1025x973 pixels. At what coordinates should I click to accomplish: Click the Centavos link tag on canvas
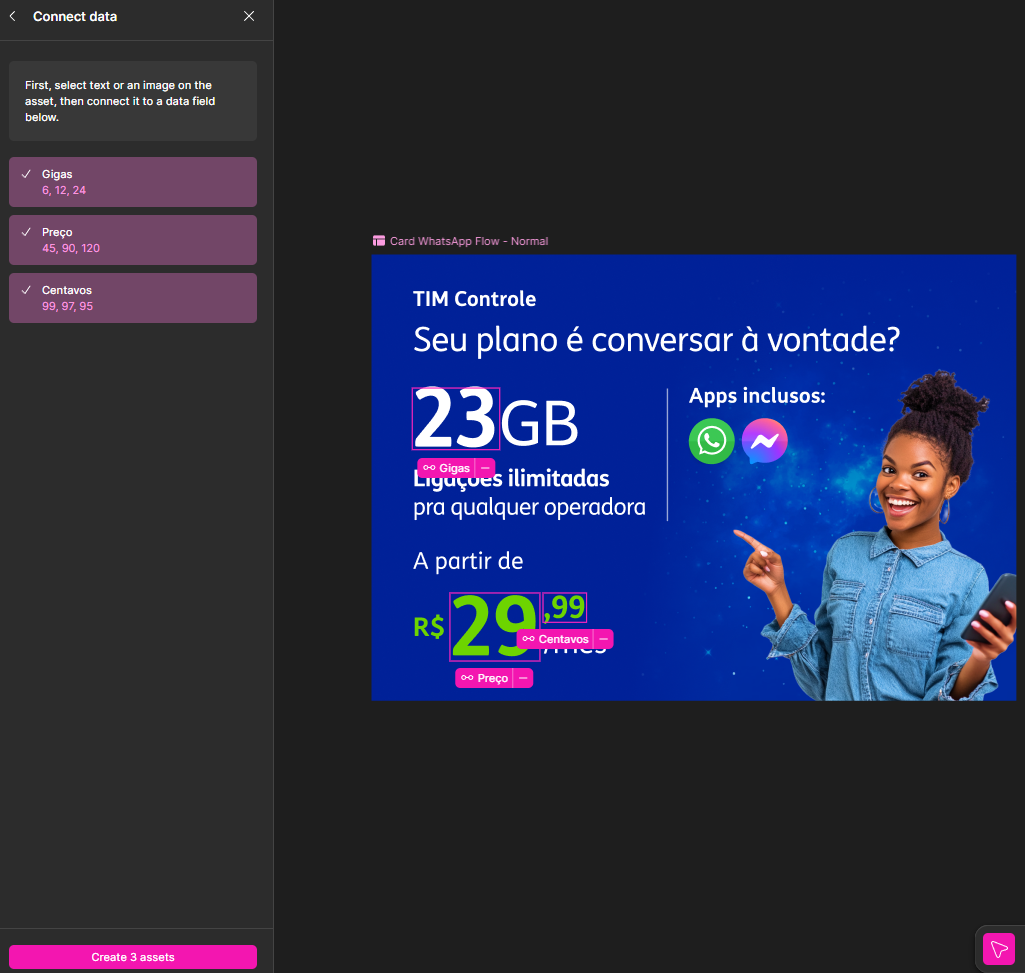point(556,639)
